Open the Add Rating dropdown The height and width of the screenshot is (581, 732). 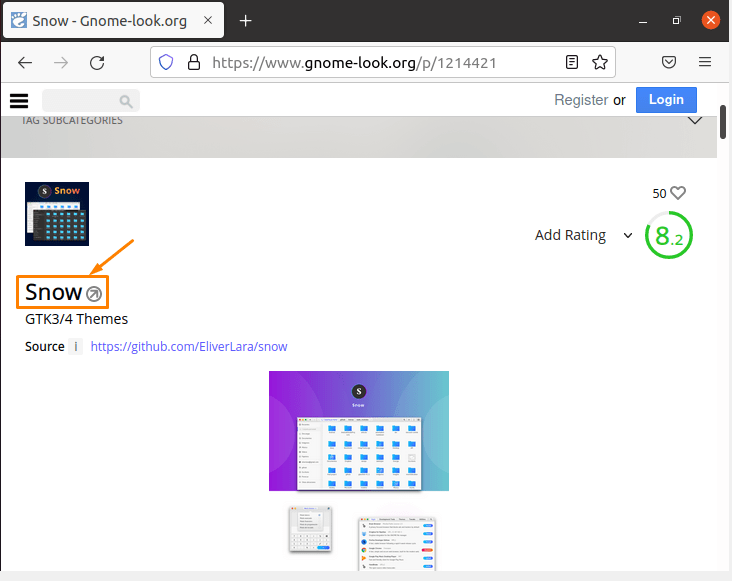coord(584,235)
